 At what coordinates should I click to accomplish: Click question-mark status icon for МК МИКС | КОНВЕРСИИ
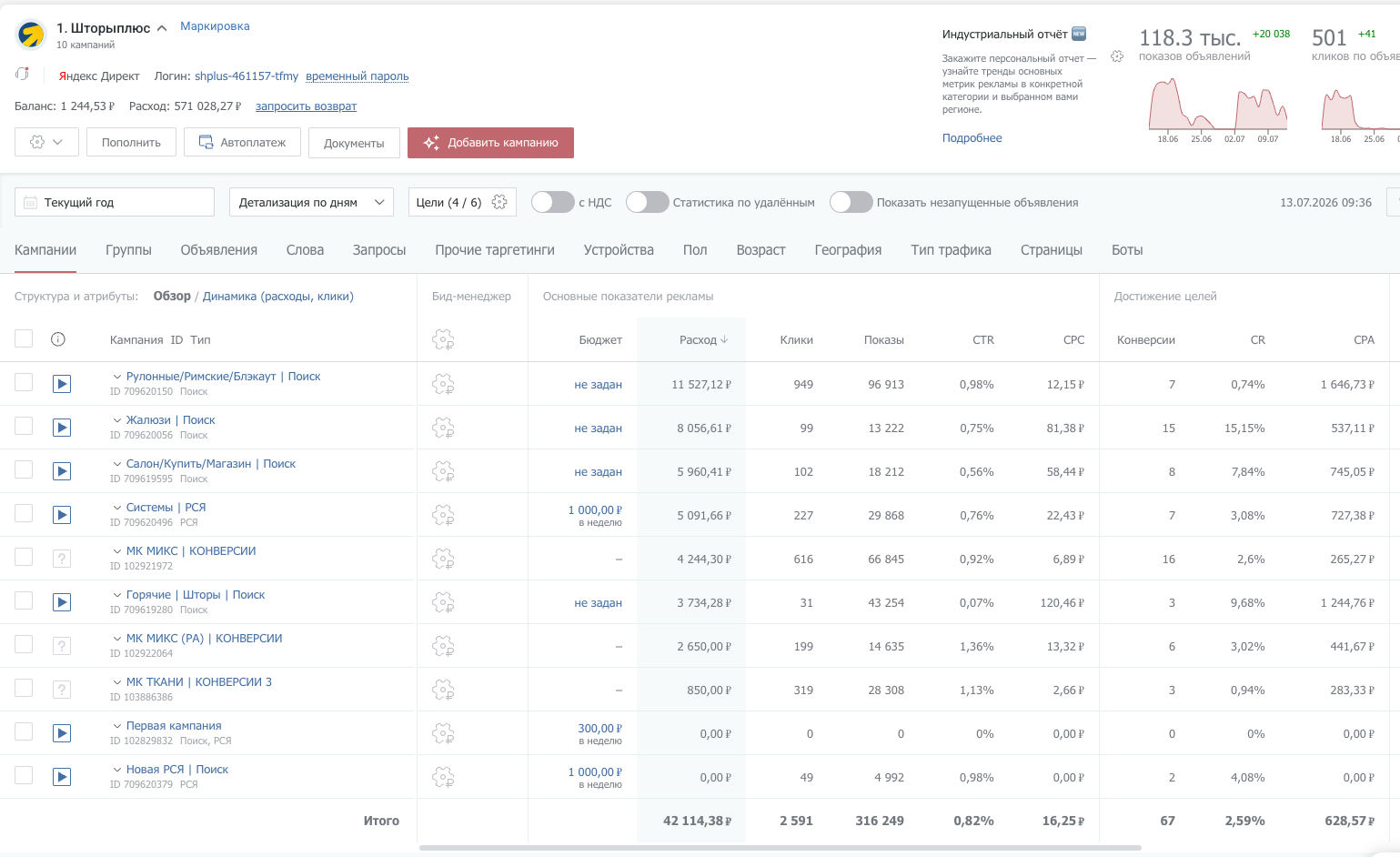(62, 559)
